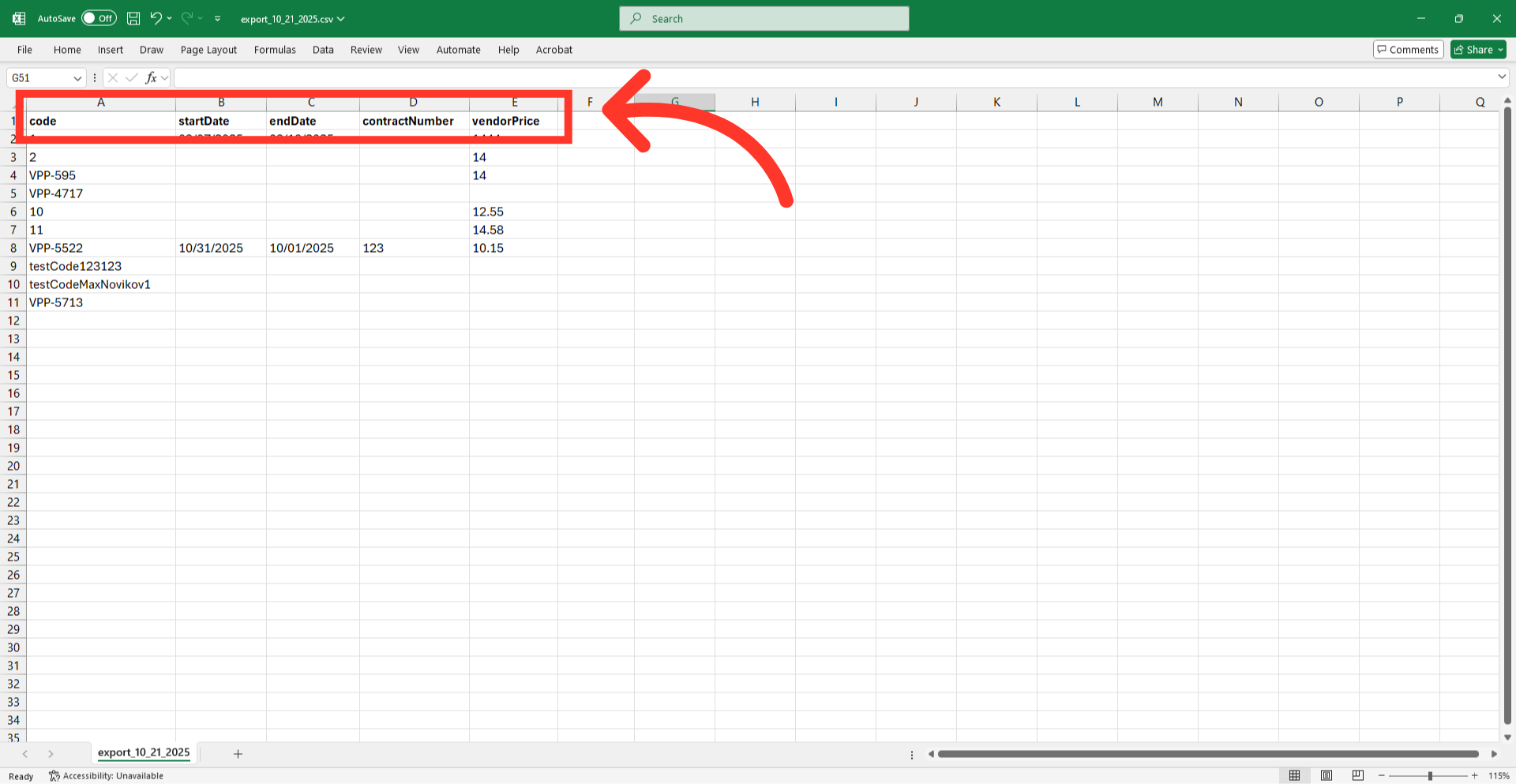Open the Draw tab

tap(152, 50)
